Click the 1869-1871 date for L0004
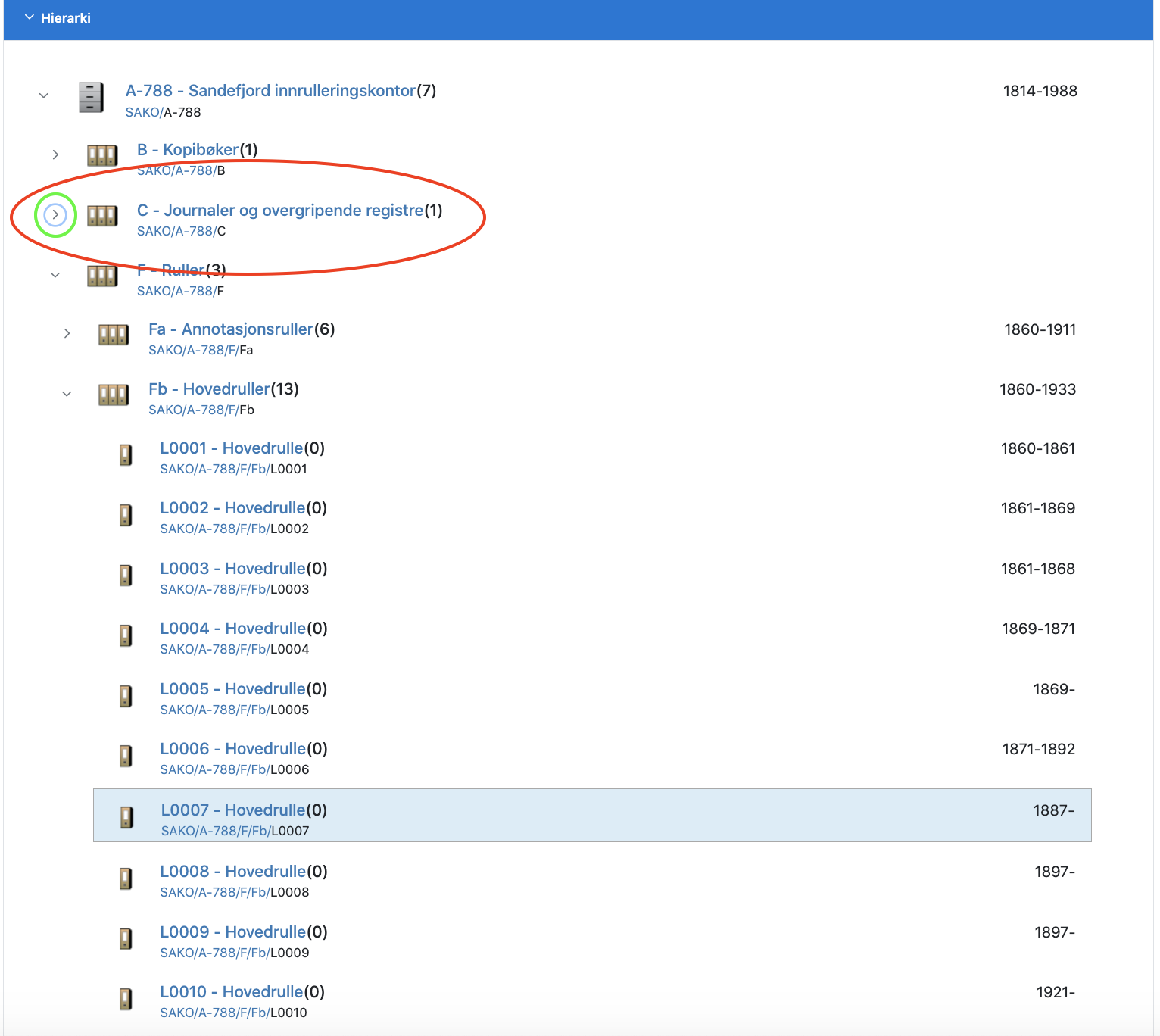This screenshot has height=1036, width=1160. (1039, 629)
